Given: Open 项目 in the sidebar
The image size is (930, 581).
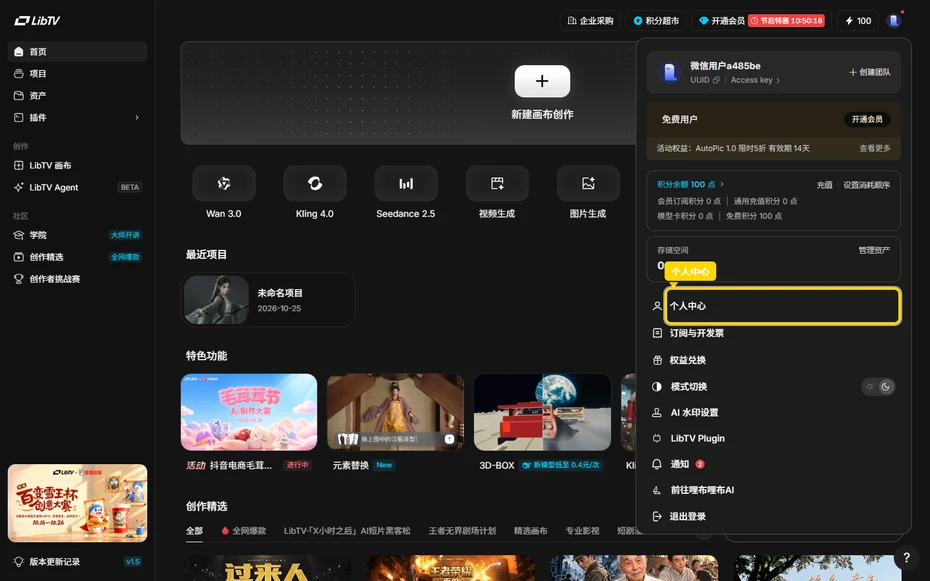Looking at the screenshot, I should point(78,74).
